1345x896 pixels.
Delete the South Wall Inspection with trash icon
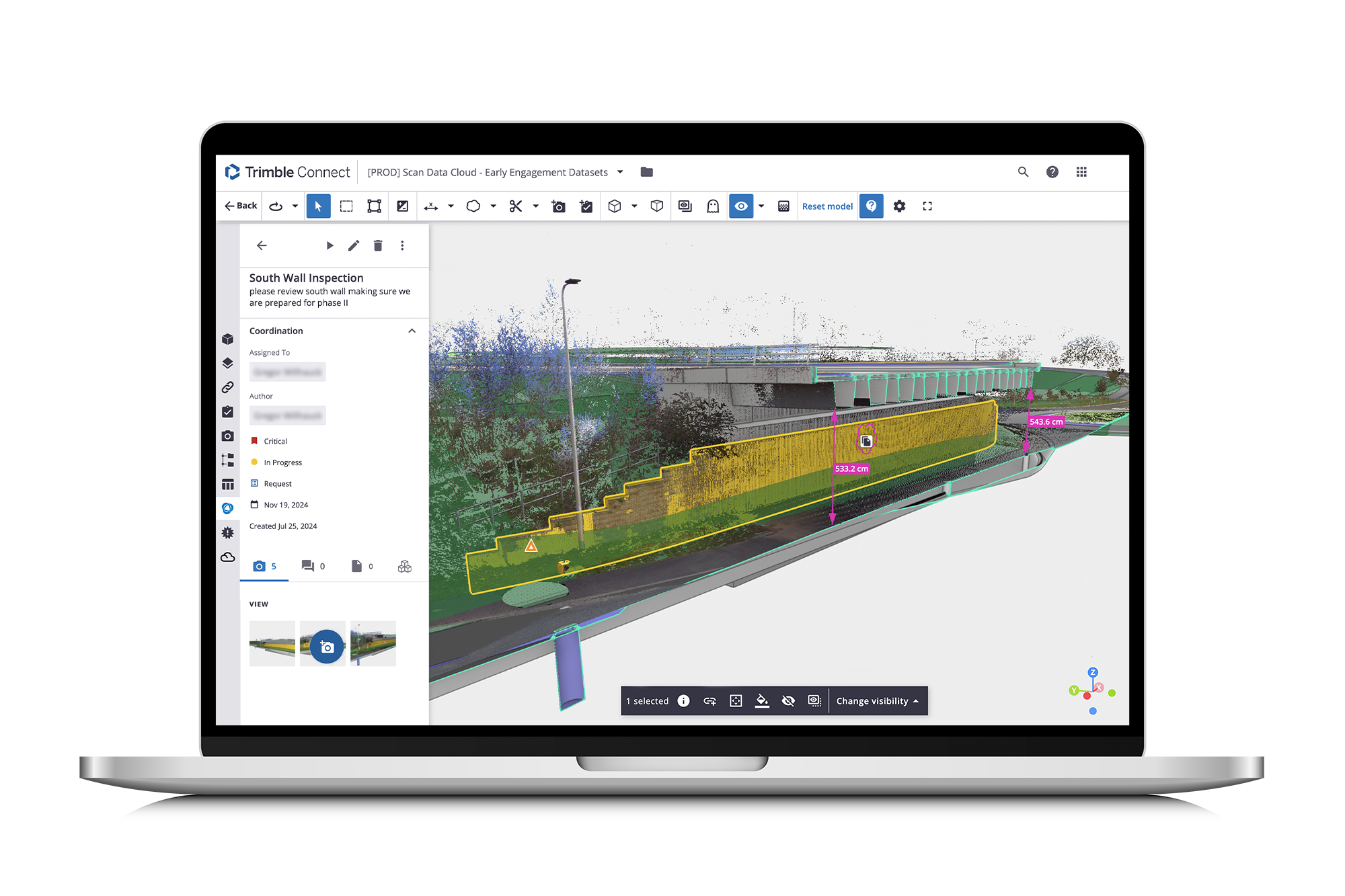point(378,245)
